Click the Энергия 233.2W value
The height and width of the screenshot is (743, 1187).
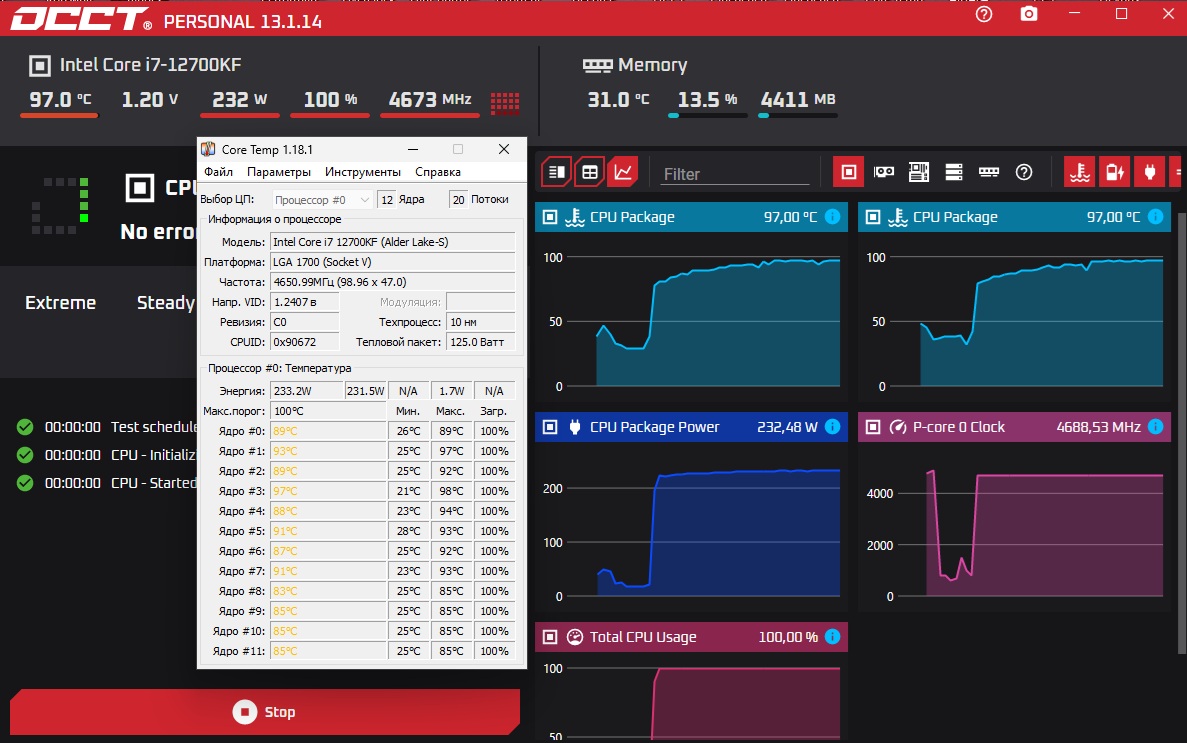point(307,391)
